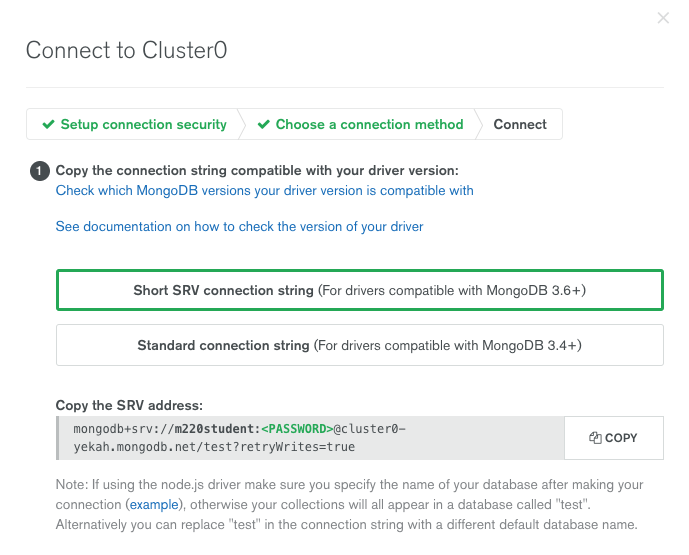Close the Connect to Cluster0 dialog

pyautogui.click(x=663, y=18)
